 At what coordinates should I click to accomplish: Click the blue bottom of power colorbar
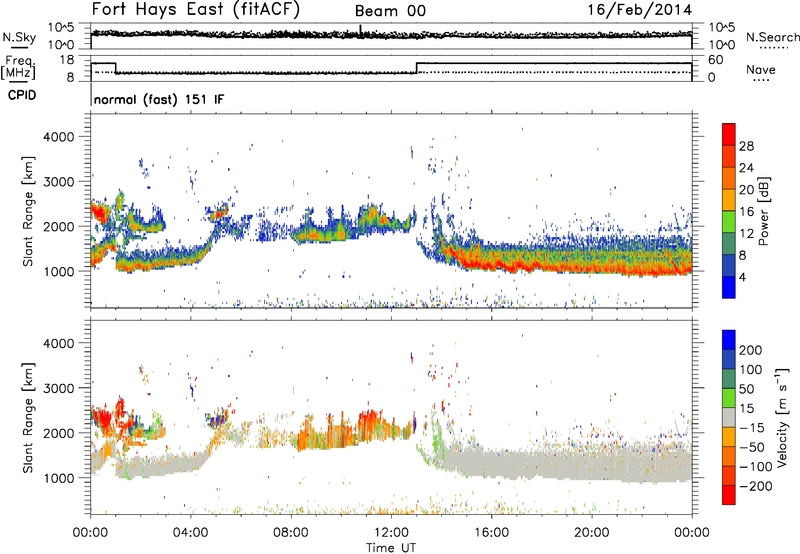point(729,287)
